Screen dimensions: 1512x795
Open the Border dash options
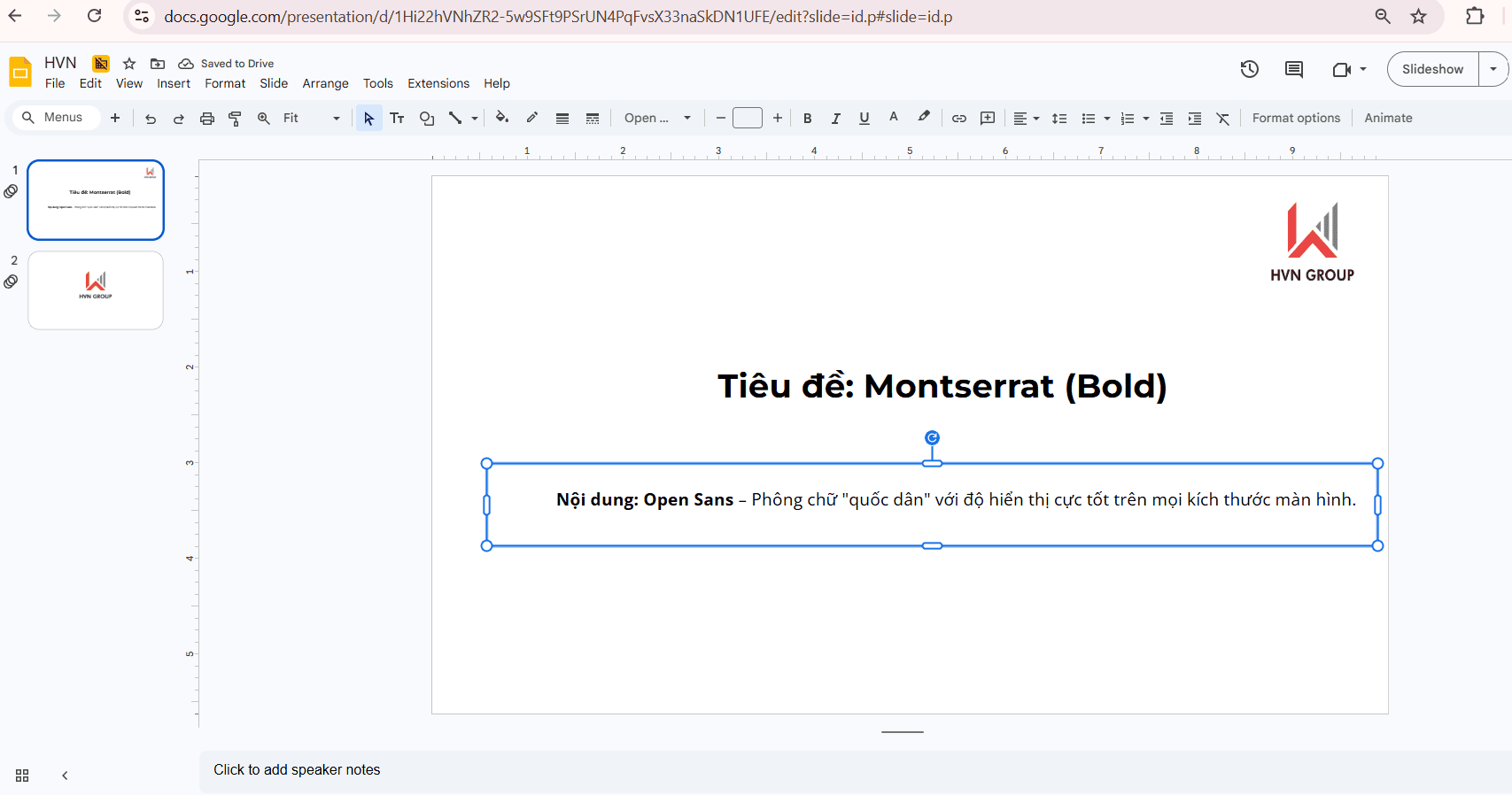593,118
